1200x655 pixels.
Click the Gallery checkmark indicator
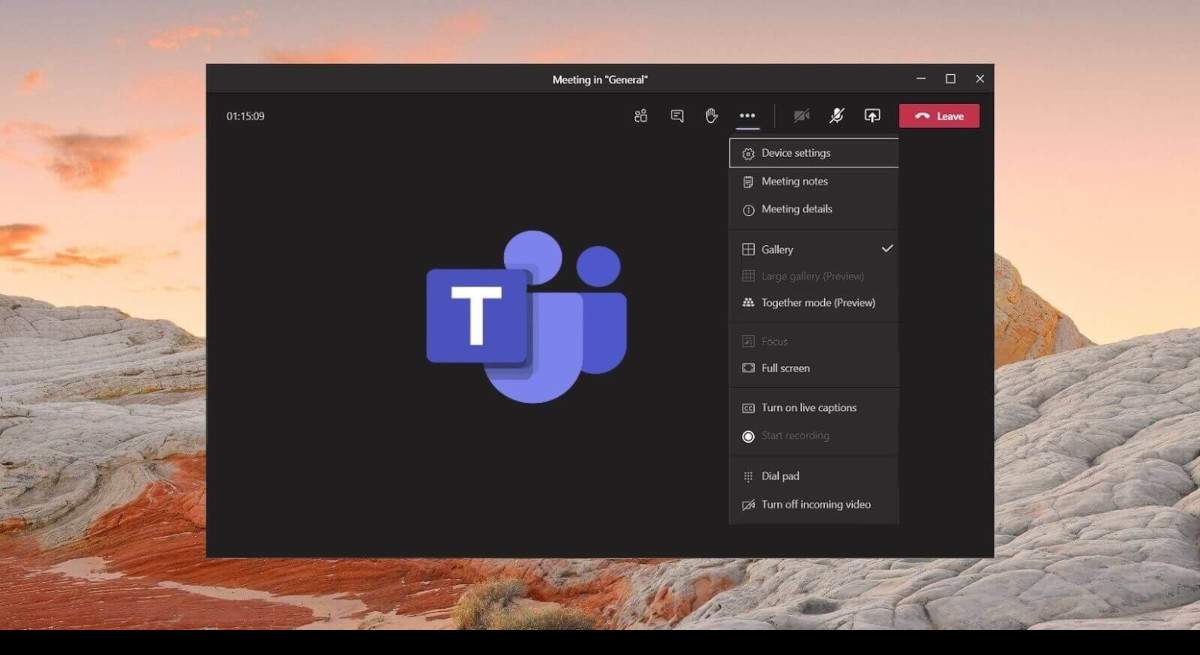(x=887, y=248)
